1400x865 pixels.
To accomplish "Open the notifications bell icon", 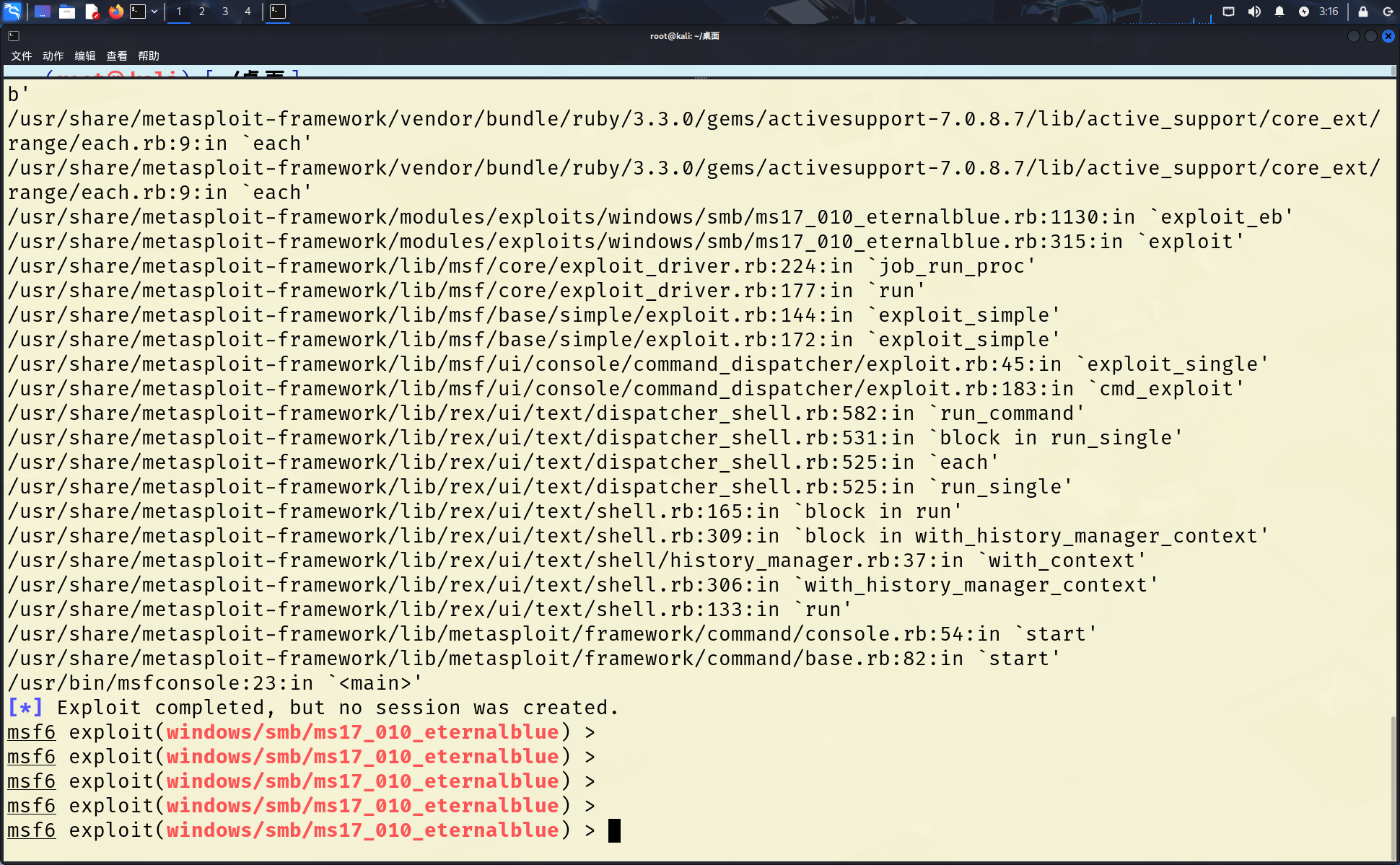I will pyautogui.click(x=1279, y=12).
